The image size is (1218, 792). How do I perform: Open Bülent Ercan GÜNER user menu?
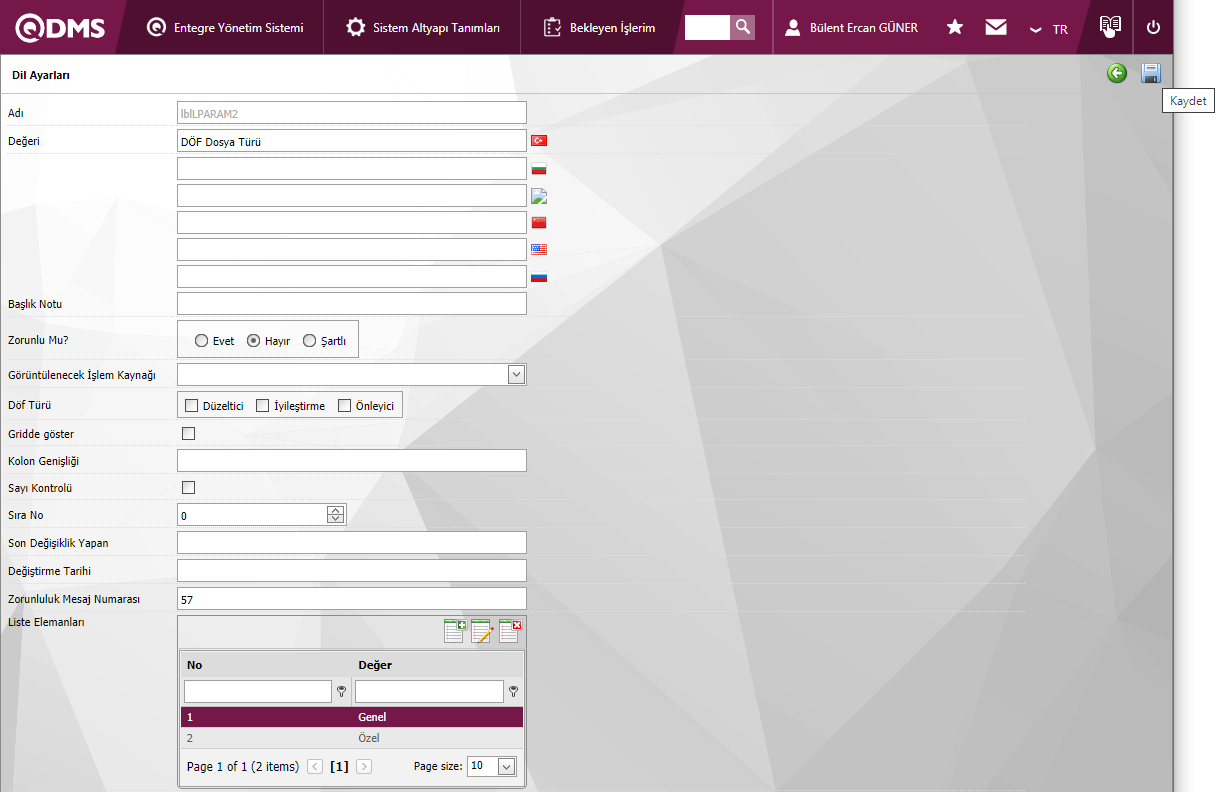[851, 28]
